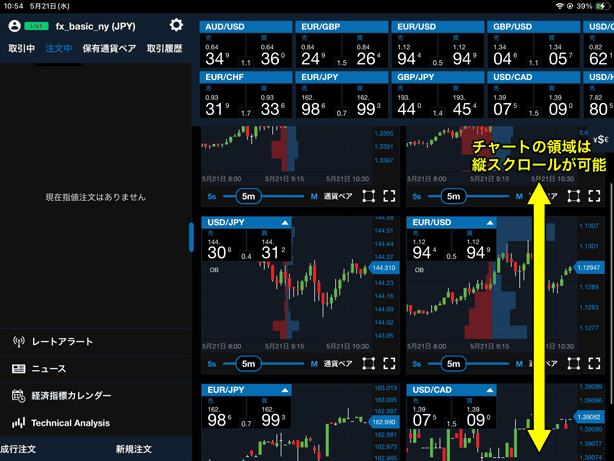The height and width of the screenshot is (461, 614).
Task: Open Technical Analysis menu item
Action: point(96,423)
